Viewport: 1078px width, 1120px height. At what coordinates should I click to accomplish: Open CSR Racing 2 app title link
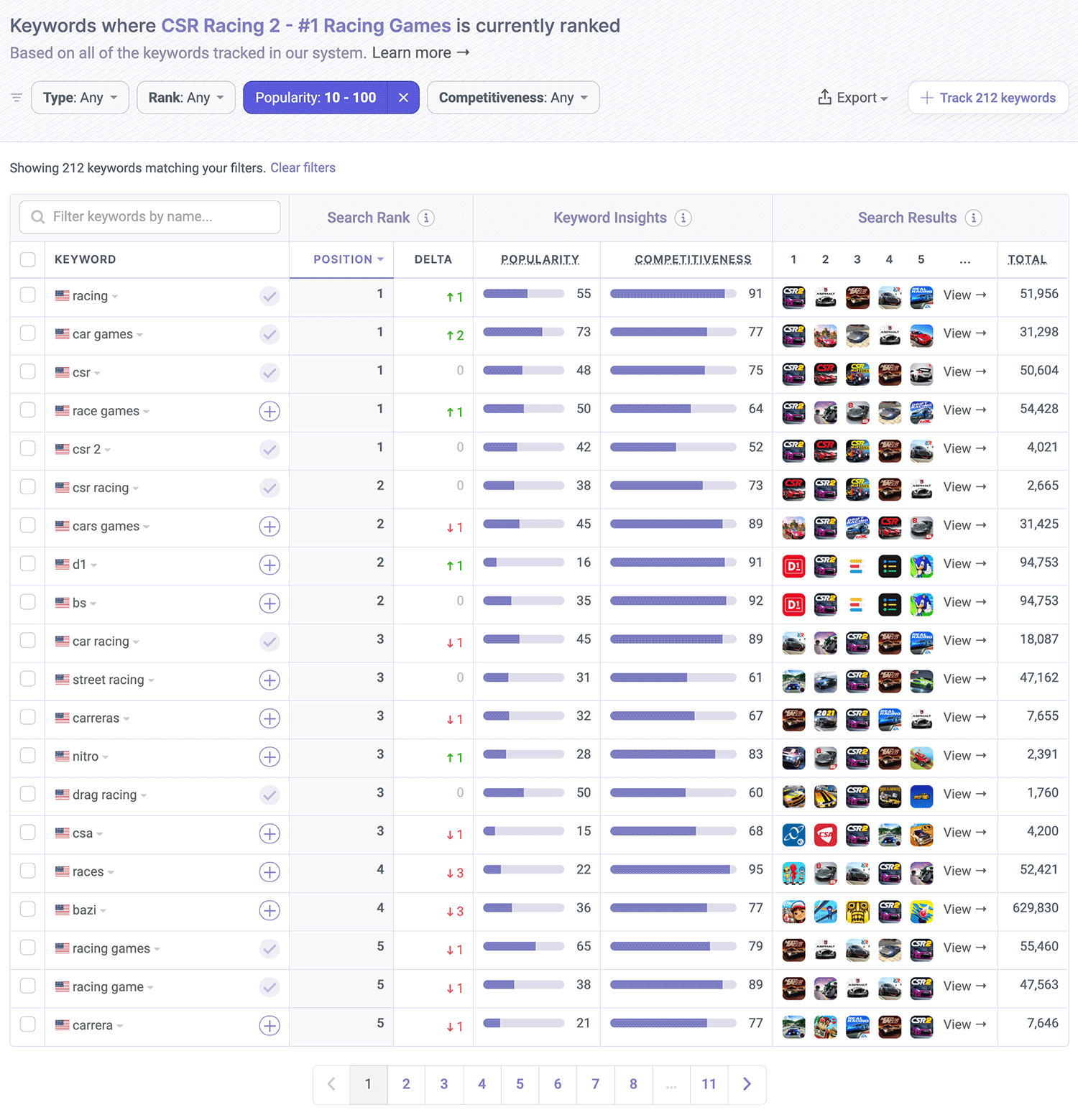click(x=306, y=26)
